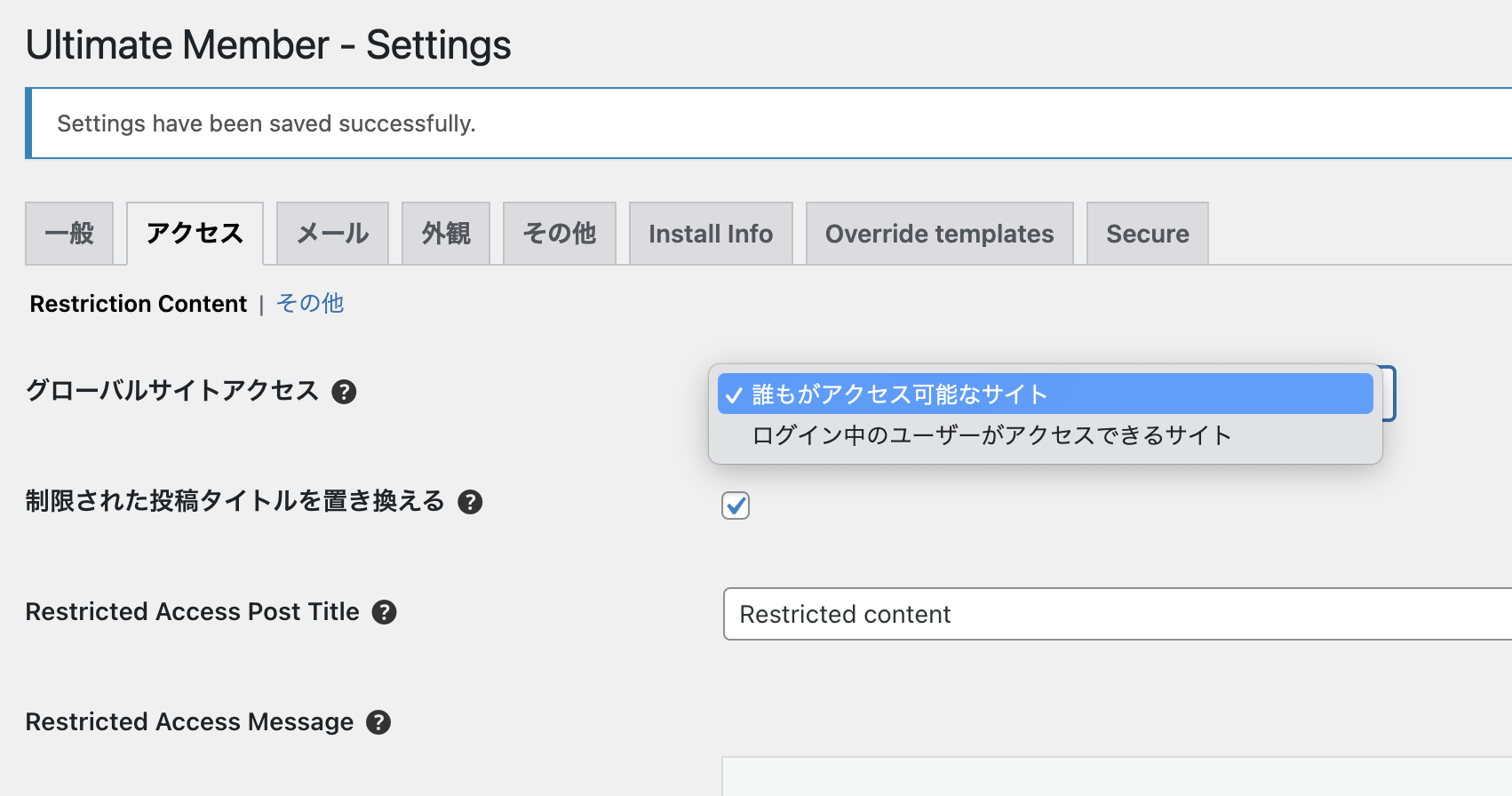Open help tooltip for グローバルサイトアクセス
The width and height of the screenshot is (1512, 796).
click(344, 392)
